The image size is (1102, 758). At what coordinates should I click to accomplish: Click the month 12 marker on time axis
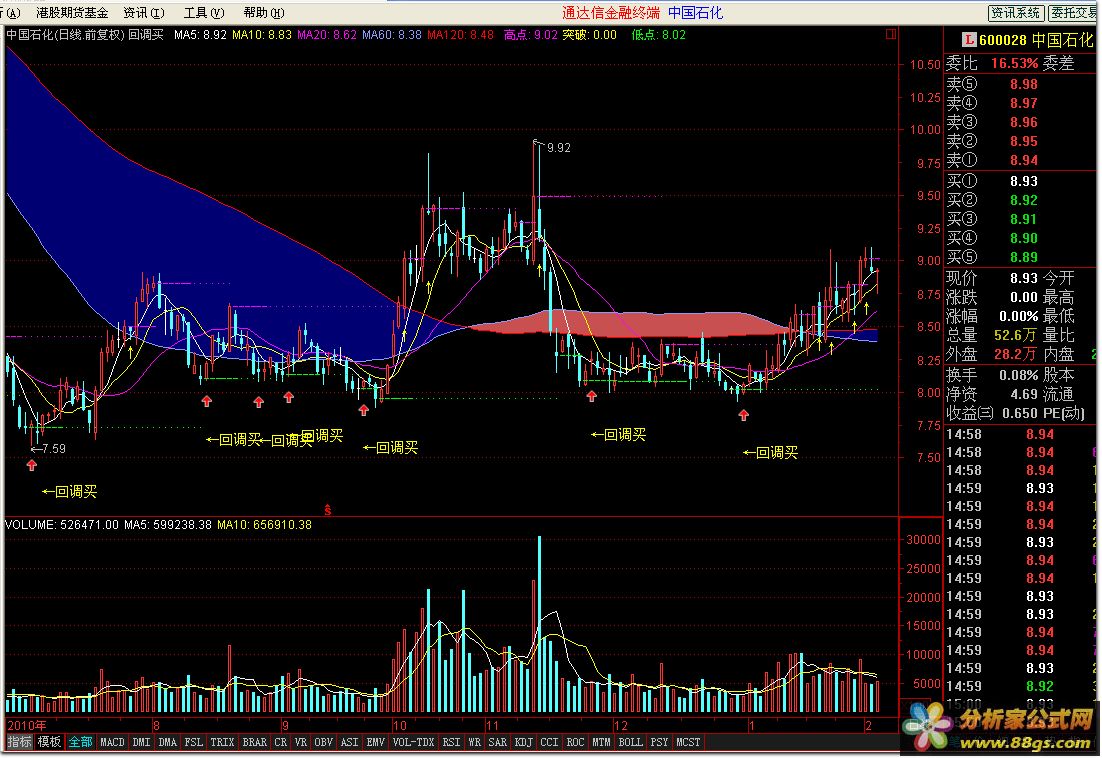621,726
